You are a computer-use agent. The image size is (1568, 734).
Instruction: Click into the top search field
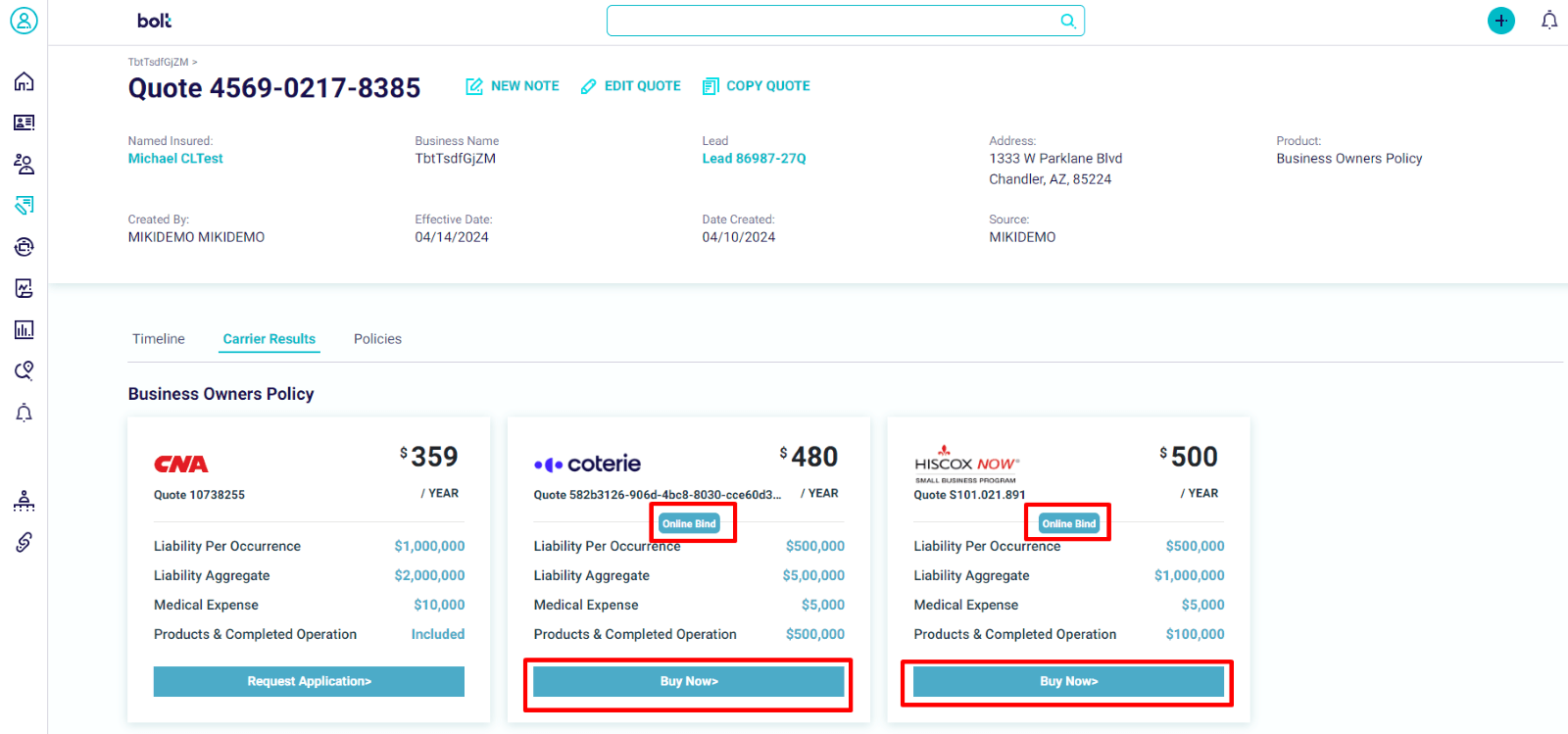pyautogui.click(x=833, y=21)
